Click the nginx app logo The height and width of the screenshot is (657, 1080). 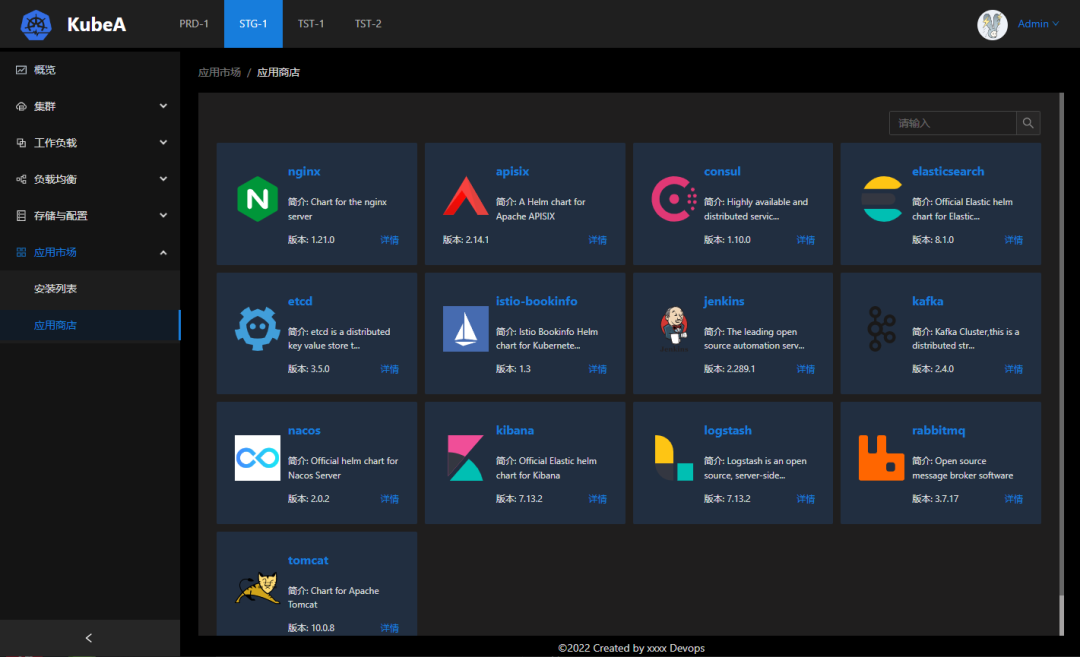click(x=258, y=199)
